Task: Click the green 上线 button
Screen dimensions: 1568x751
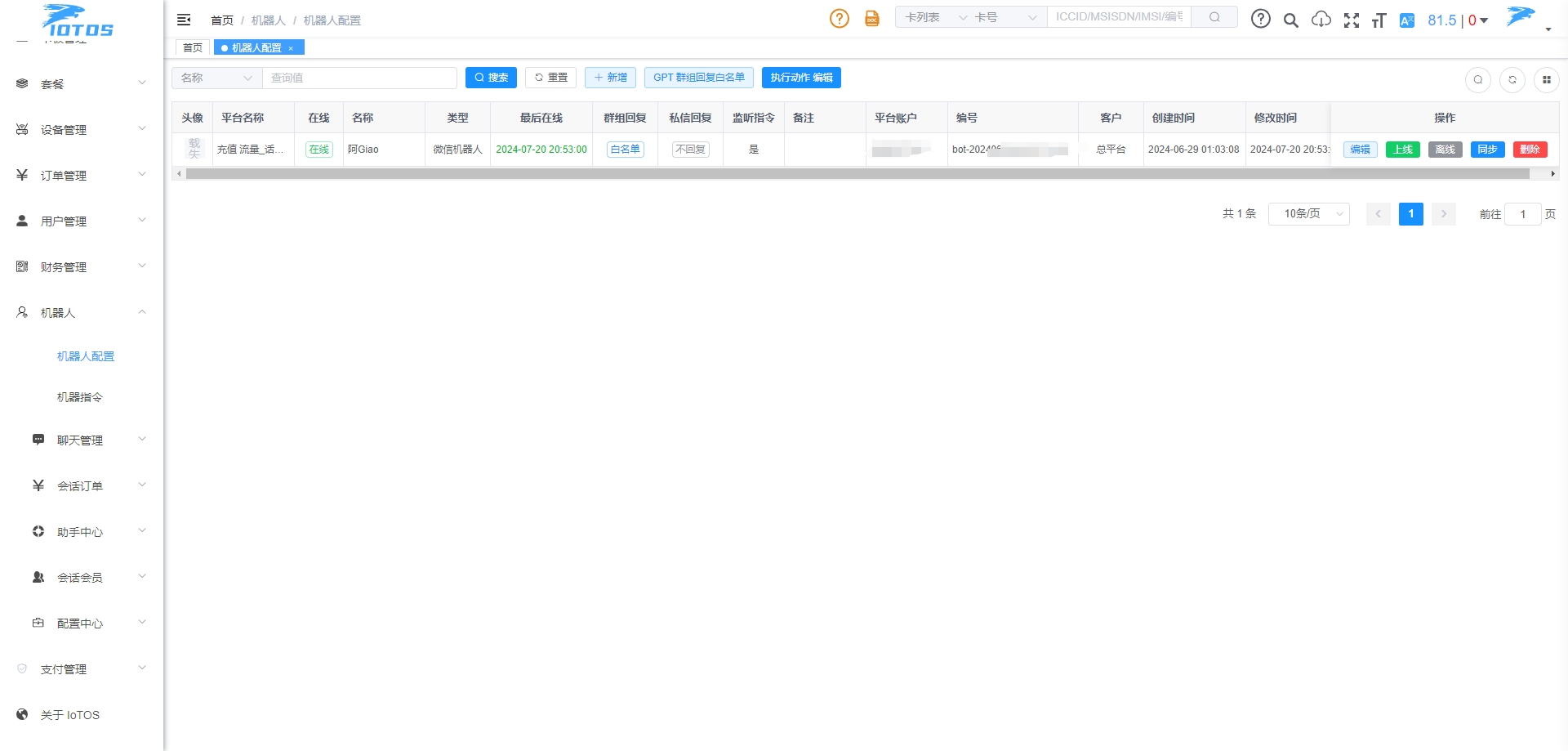Action: [1403, 150]
